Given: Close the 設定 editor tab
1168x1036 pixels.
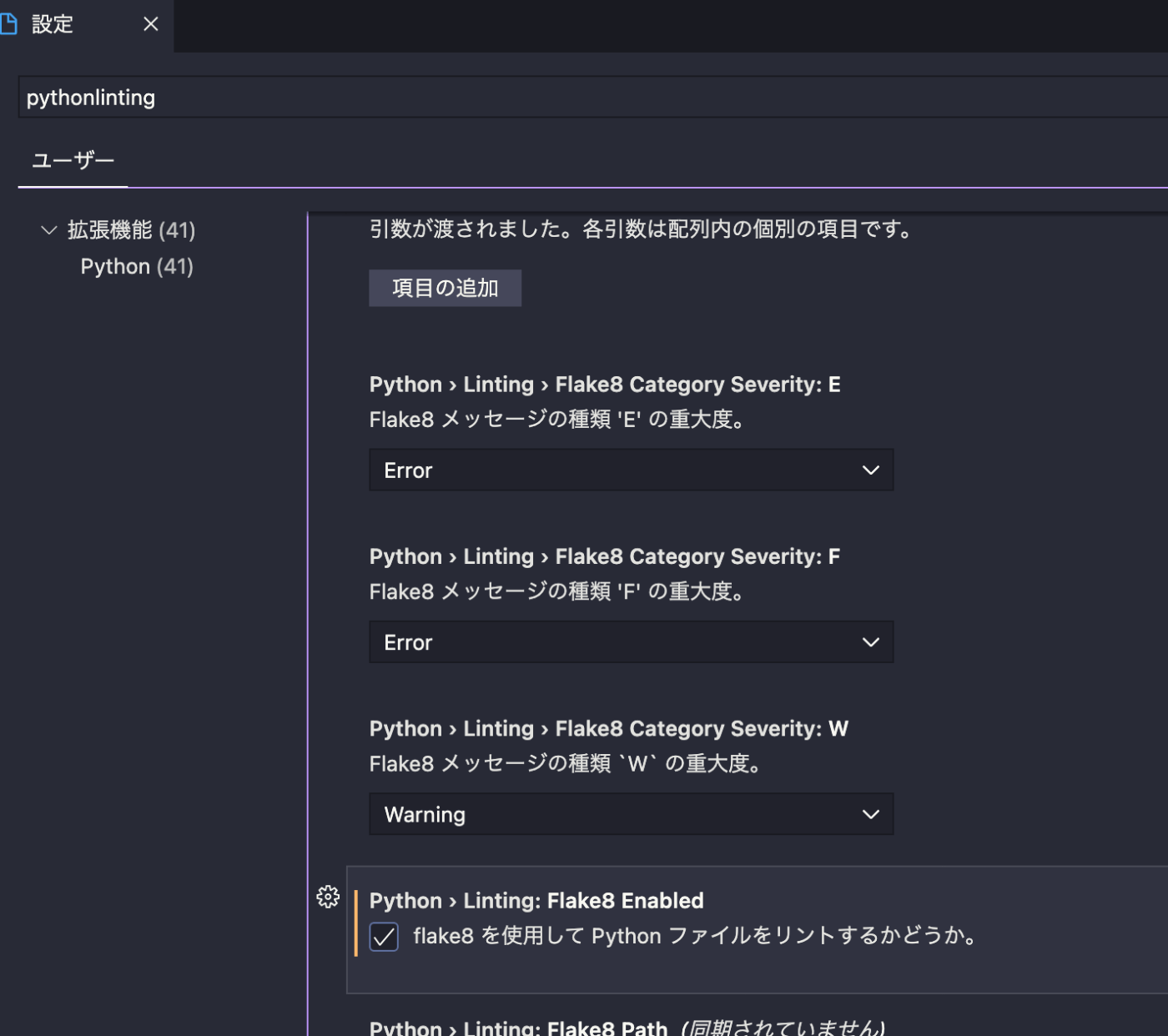Looking at the screenshot, I should pyautogui.click(x=151, y=24).
